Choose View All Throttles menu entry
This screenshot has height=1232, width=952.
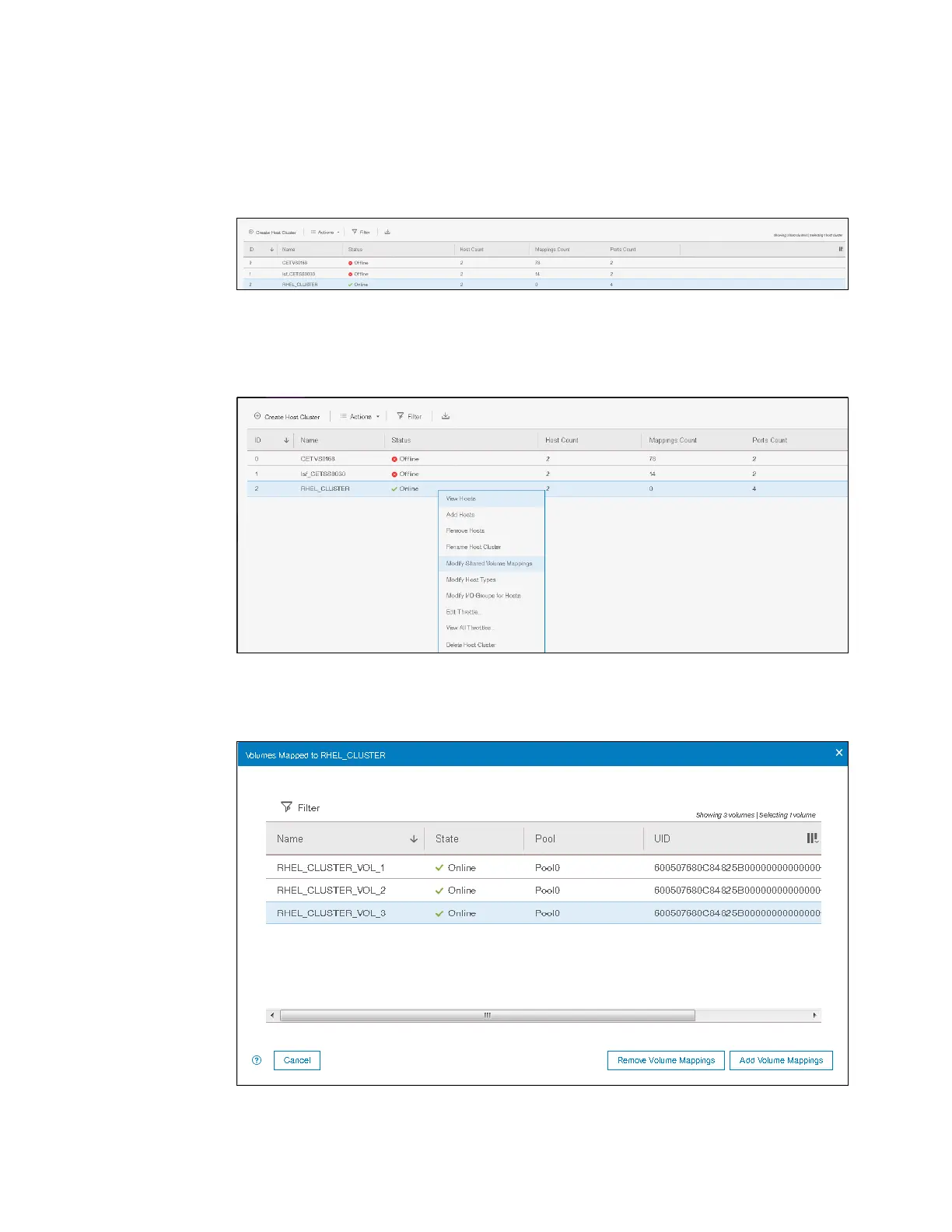492,628
